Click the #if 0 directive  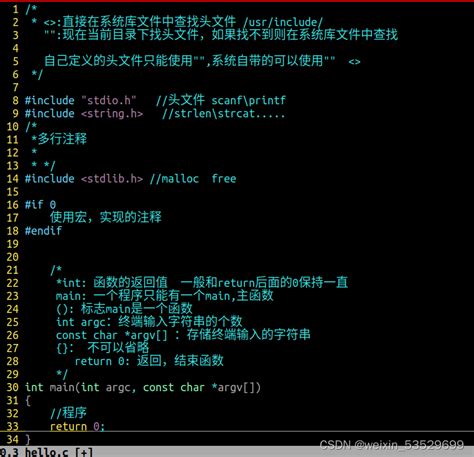(x=40, y=205)
